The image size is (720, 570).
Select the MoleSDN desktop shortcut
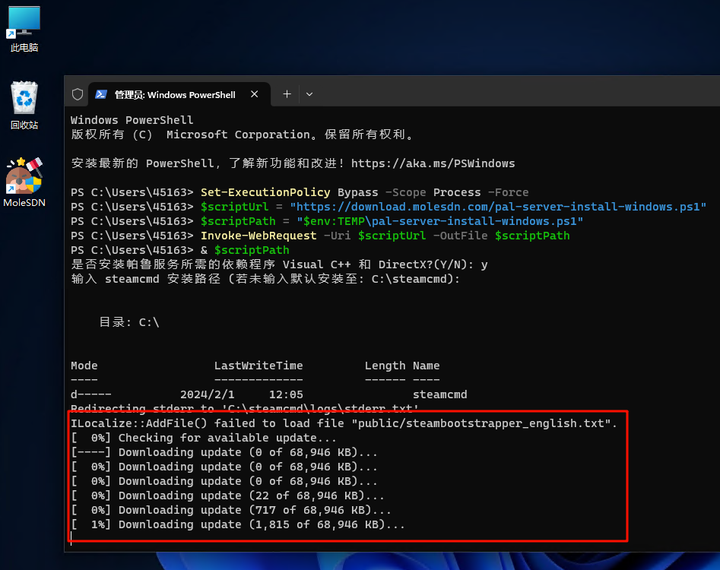pos(24,182)
